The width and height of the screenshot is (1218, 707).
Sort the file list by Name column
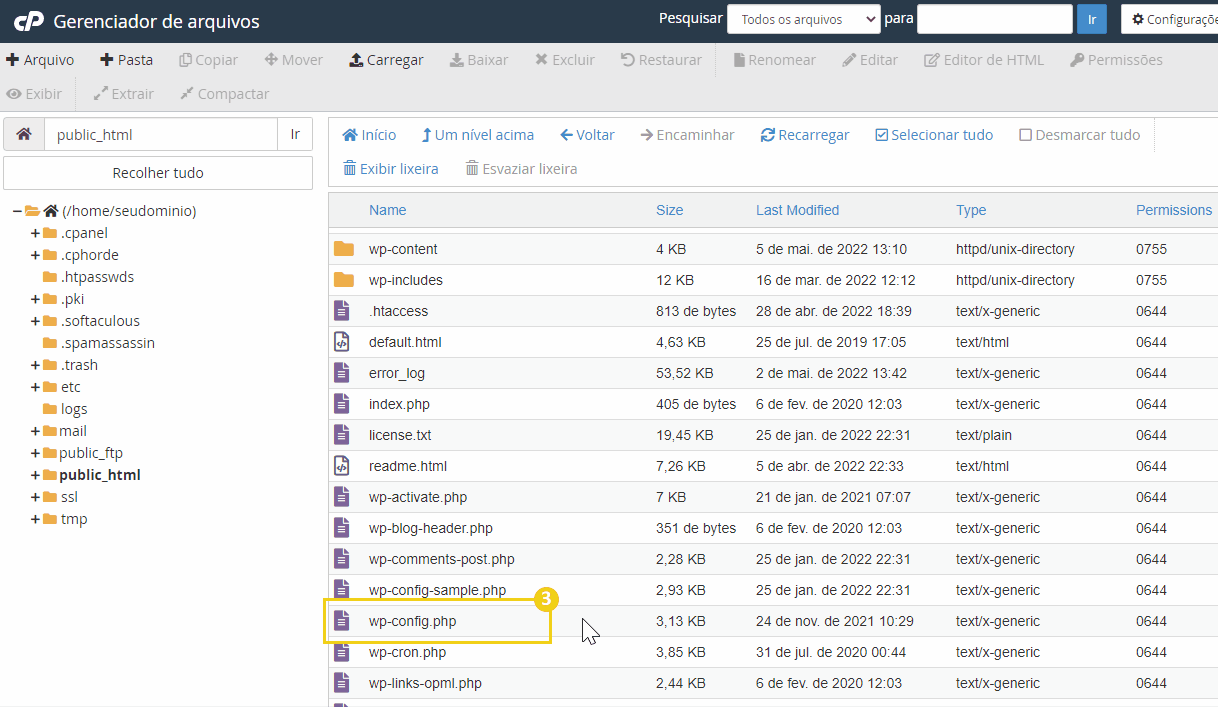pos(388,210)
